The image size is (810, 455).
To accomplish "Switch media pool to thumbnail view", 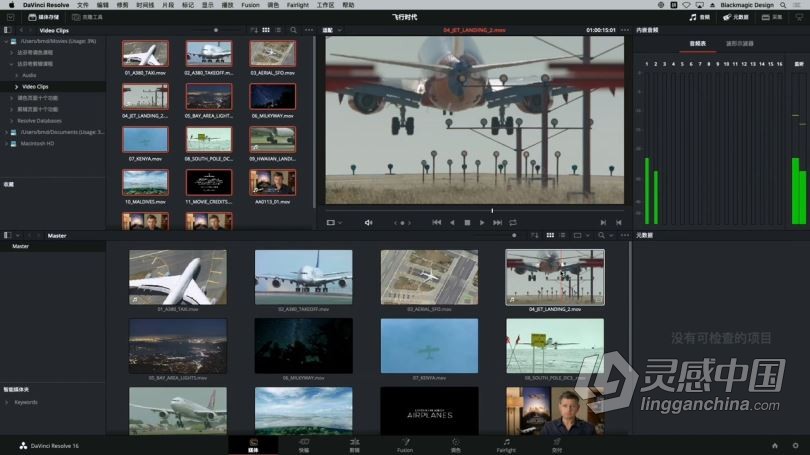I will tap(550, 235).
